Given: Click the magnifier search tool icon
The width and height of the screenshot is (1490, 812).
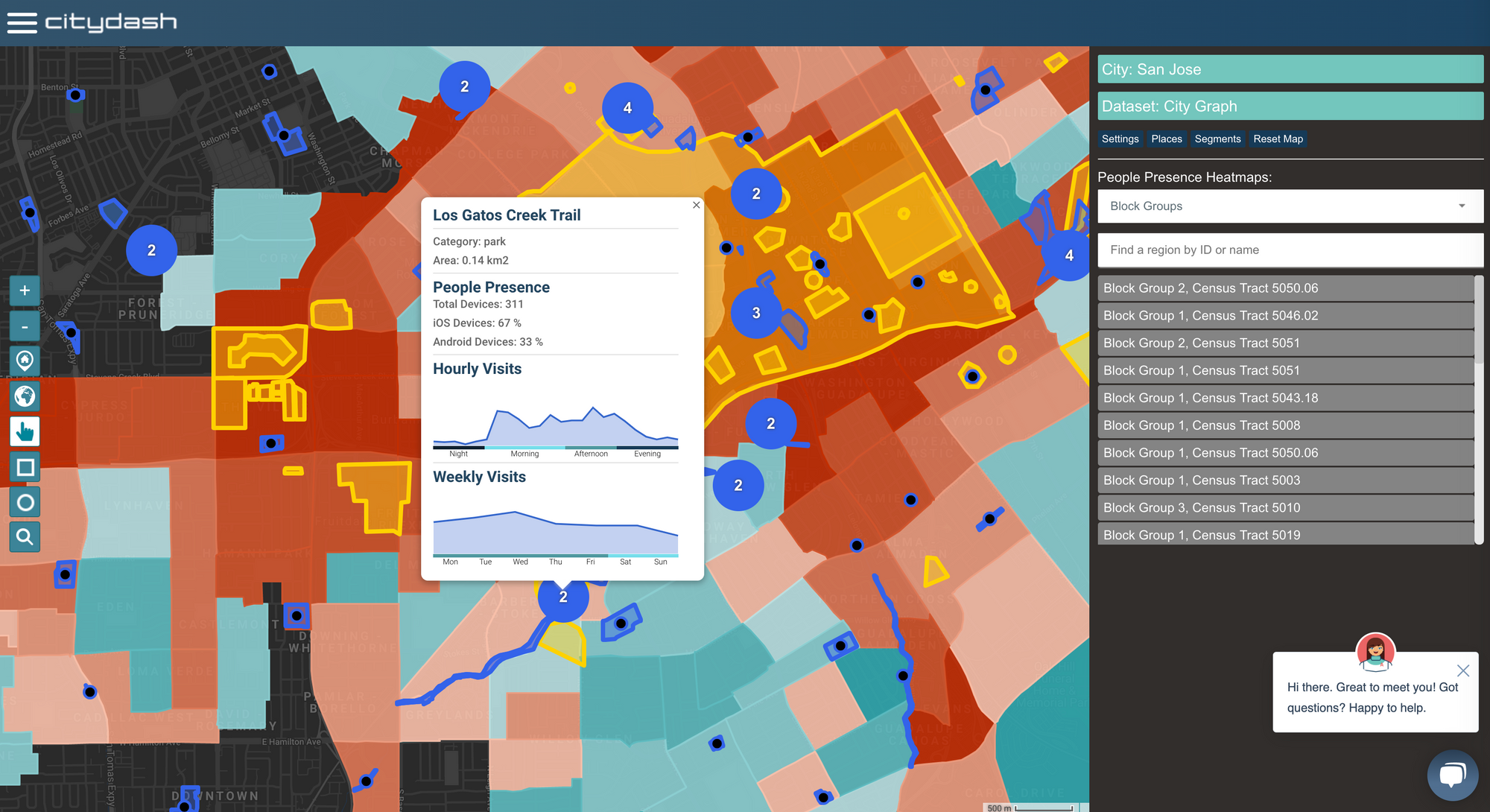Looking at the screenshot, I should 25,537.
